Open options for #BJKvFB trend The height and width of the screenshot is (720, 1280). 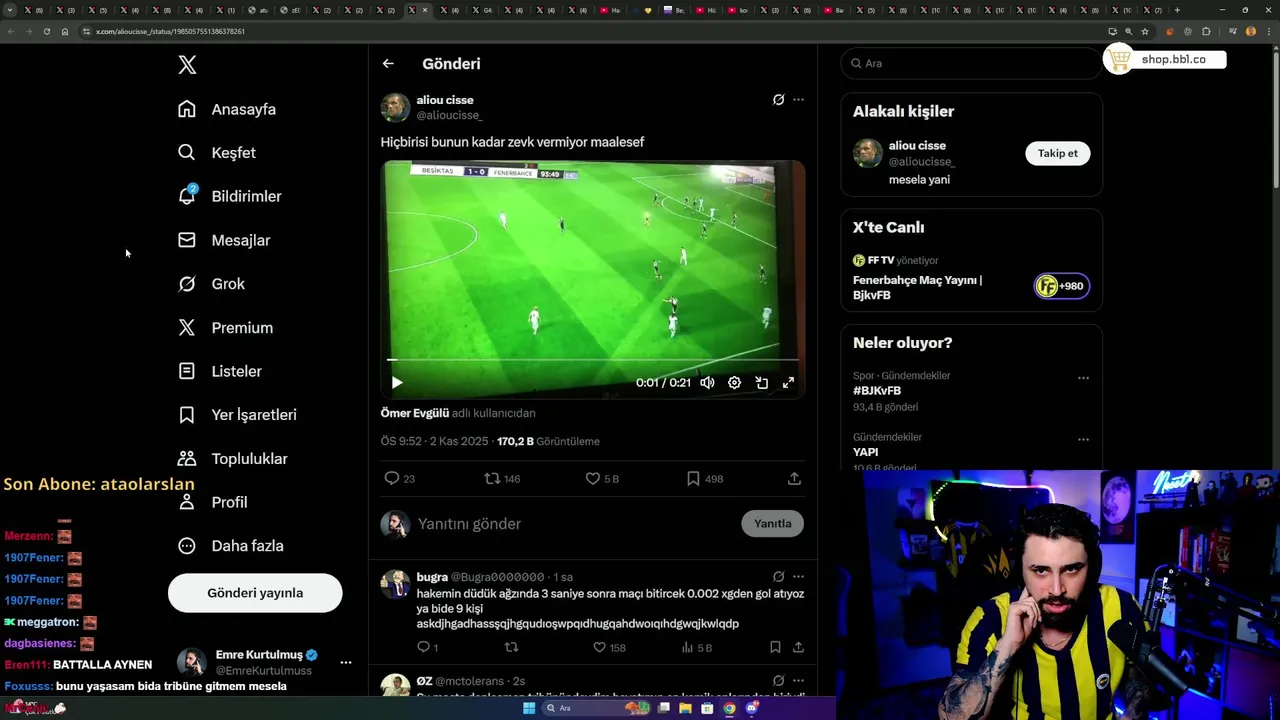(1083, 378)
